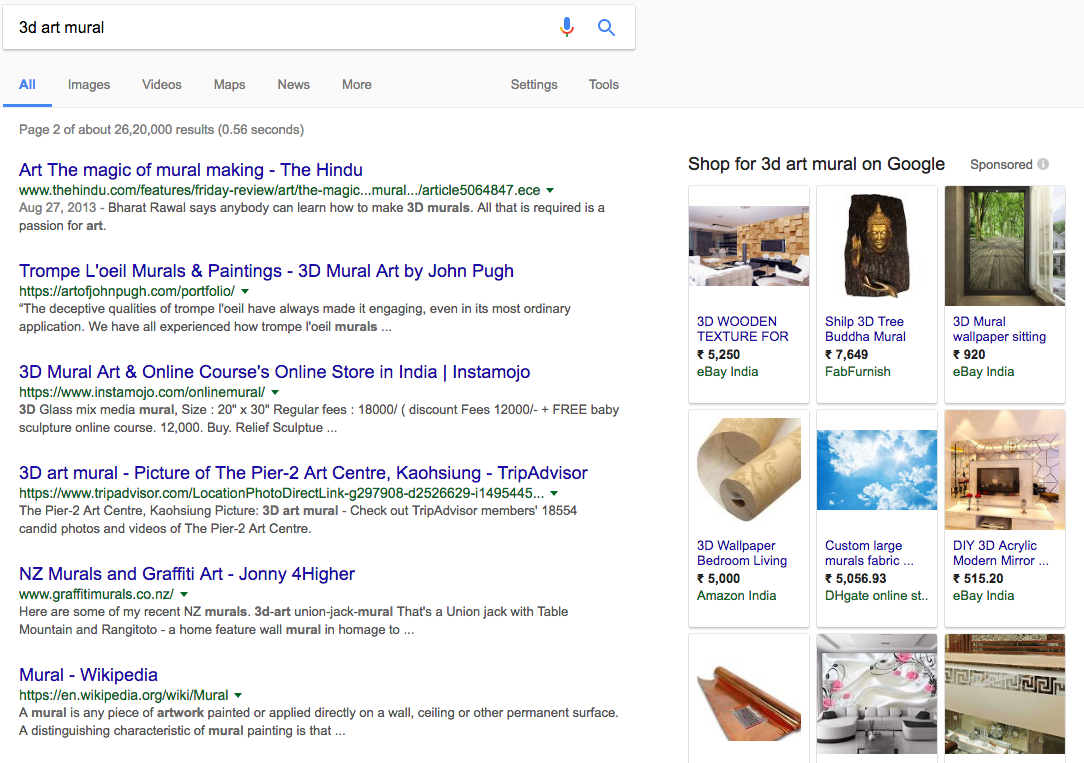Switch to the Videos tab
The image size is (1084, 763).
point(162,85)
